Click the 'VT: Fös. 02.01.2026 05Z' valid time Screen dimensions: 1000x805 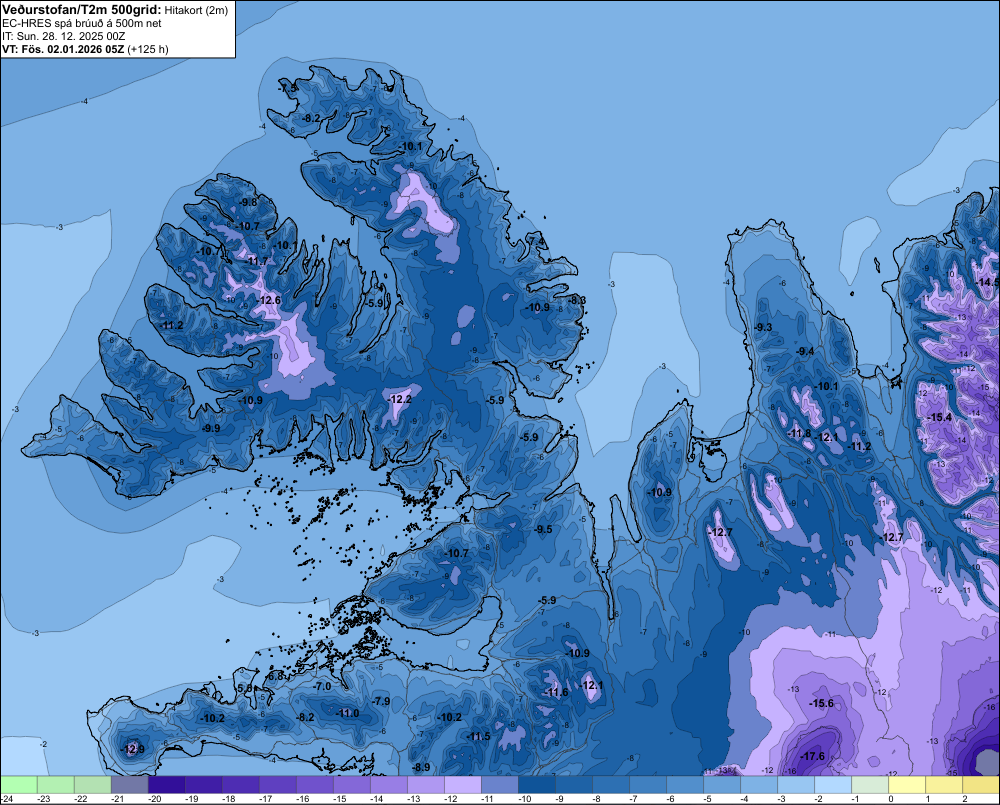pos(63,49)
